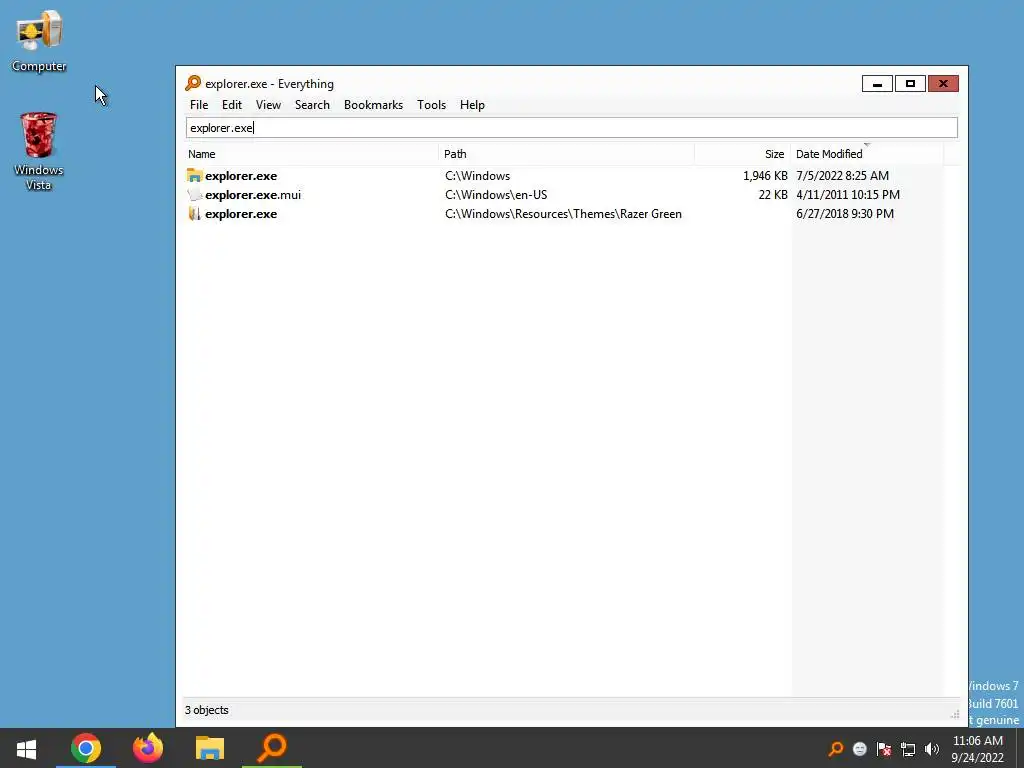The width and height of the screenshot is (1024, 768).
Task: Open the View menu
Action: click(268, 104)
